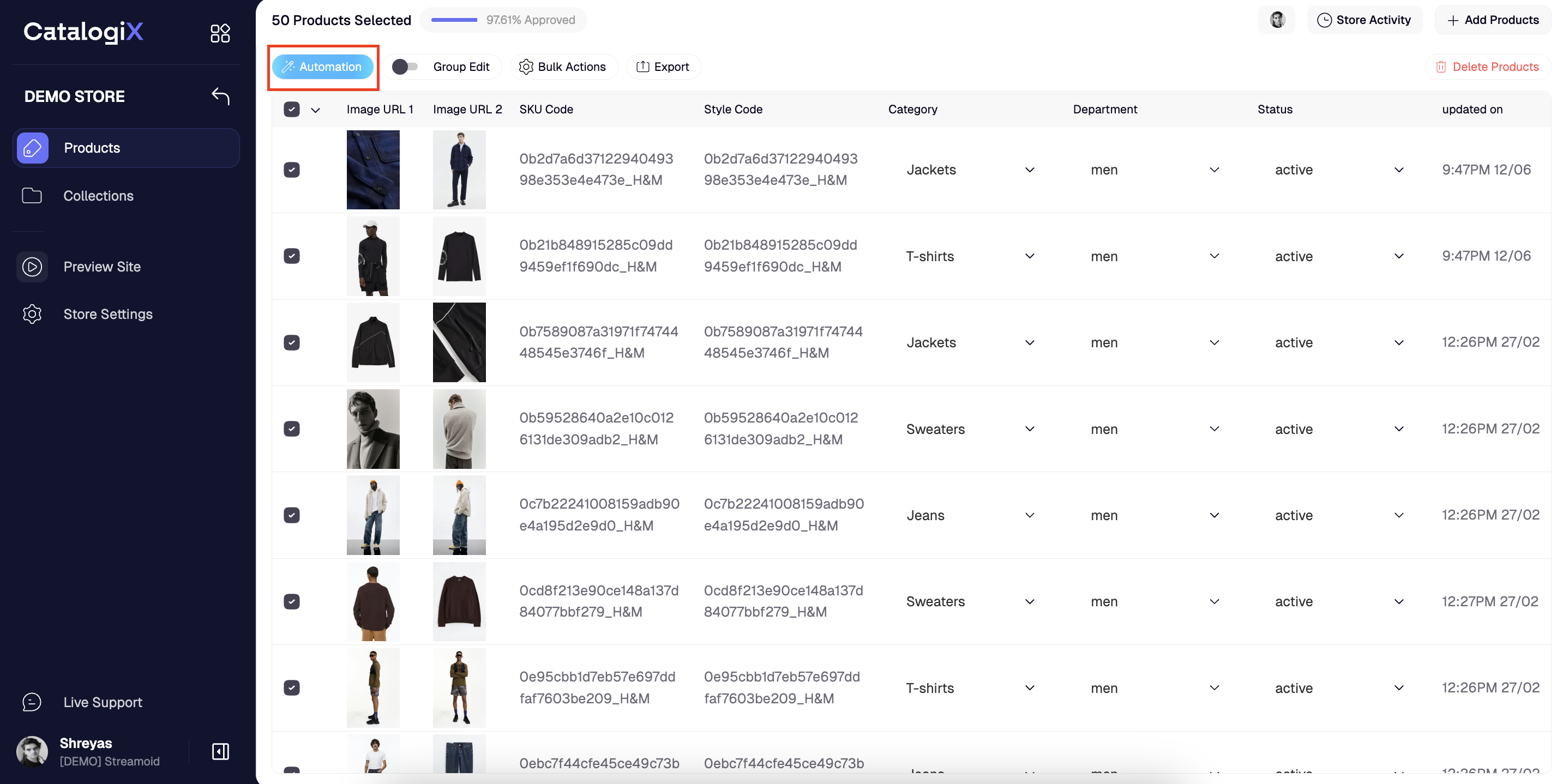
Task: Click the apps grid icon beside CatalogiX logo
Action: tap(220, 33)
